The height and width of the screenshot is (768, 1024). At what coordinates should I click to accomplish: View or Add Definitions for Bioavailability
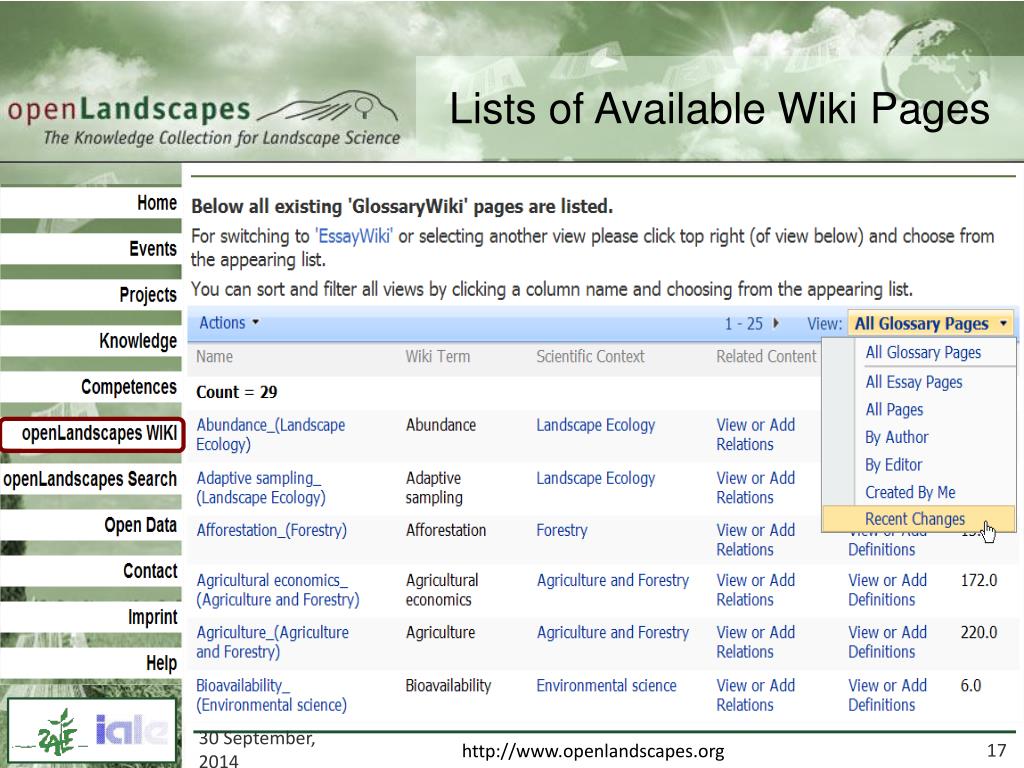[888, 696]
